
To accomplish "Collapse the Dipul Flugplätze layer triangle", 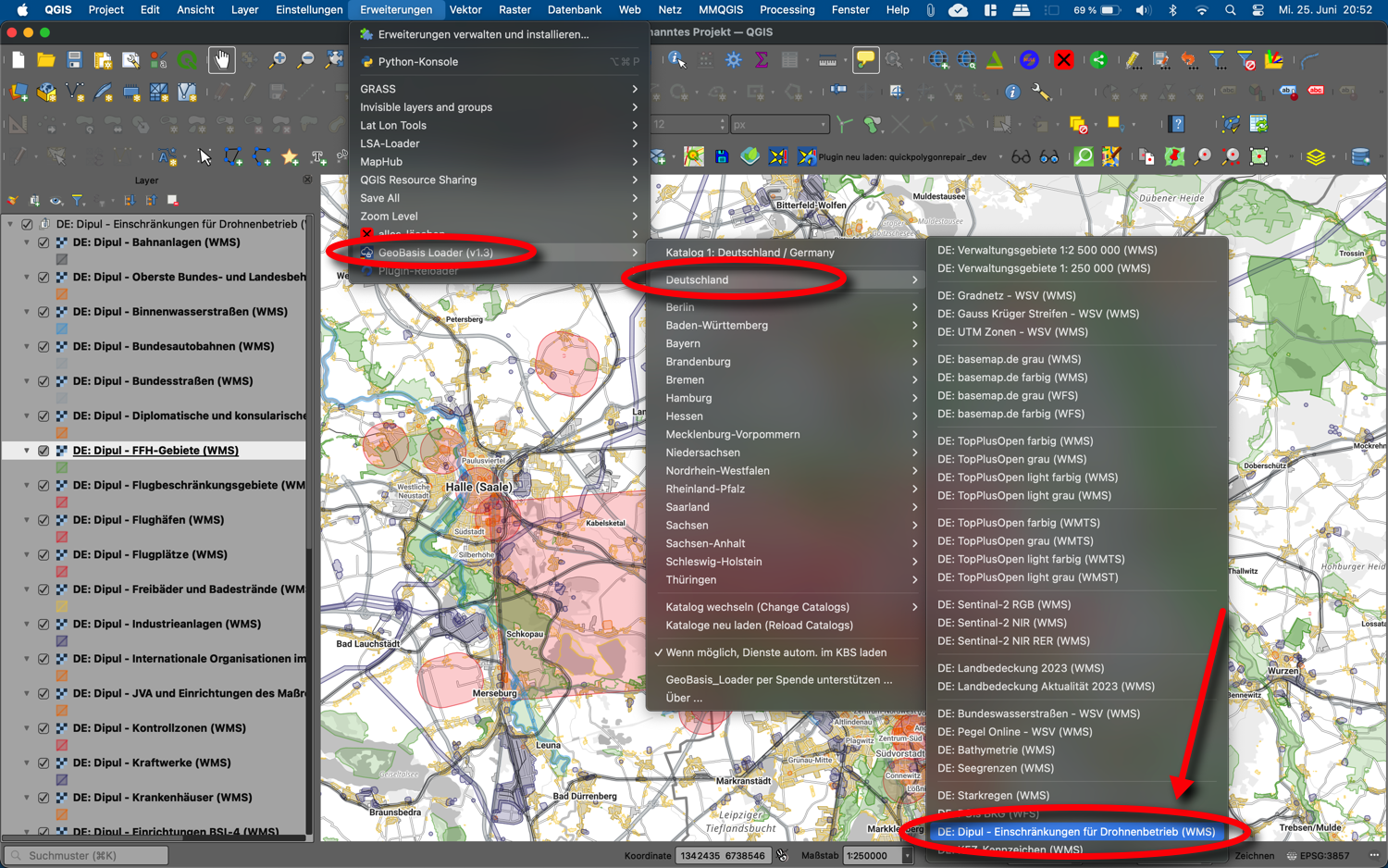I will tap(27, 554).
